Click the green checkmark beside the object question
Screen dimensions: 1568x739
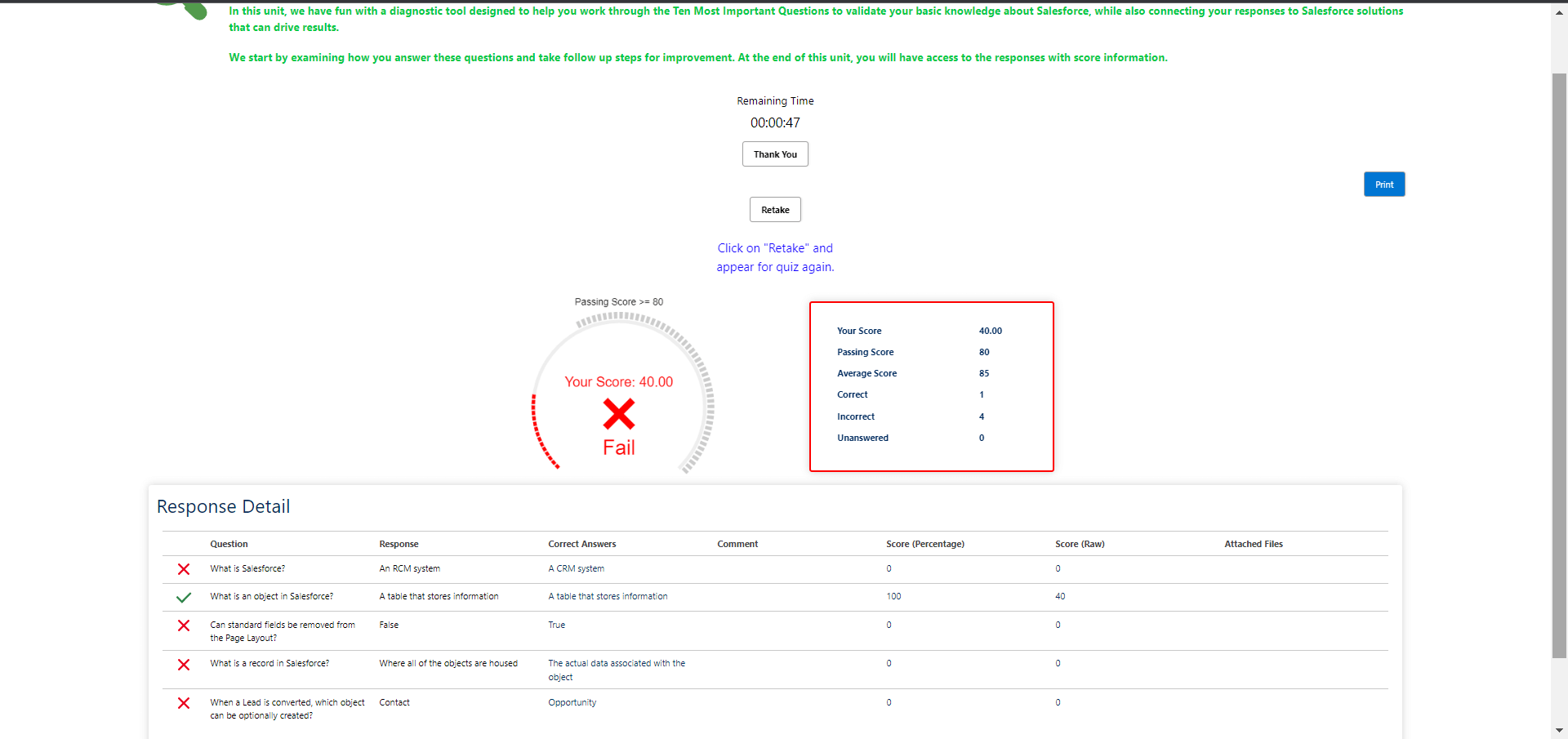tap(184, 597)
